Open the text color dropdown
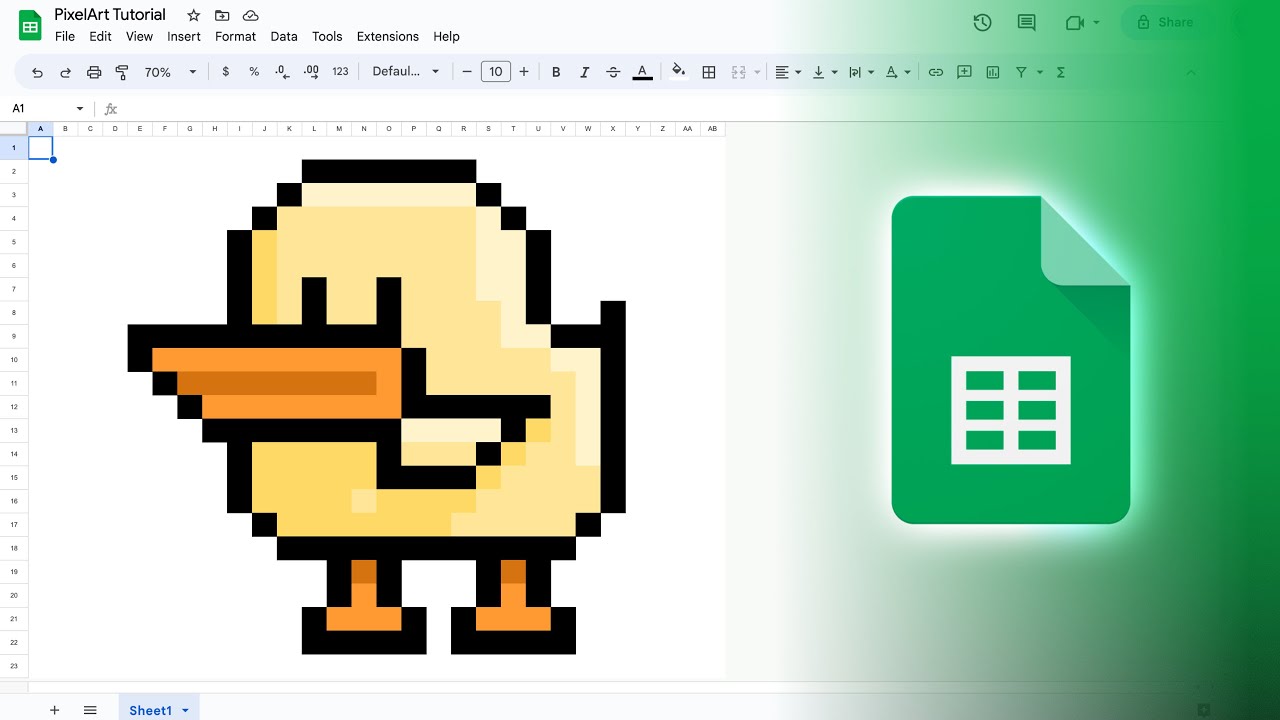The image size is (1280, 720). (641, 72)
